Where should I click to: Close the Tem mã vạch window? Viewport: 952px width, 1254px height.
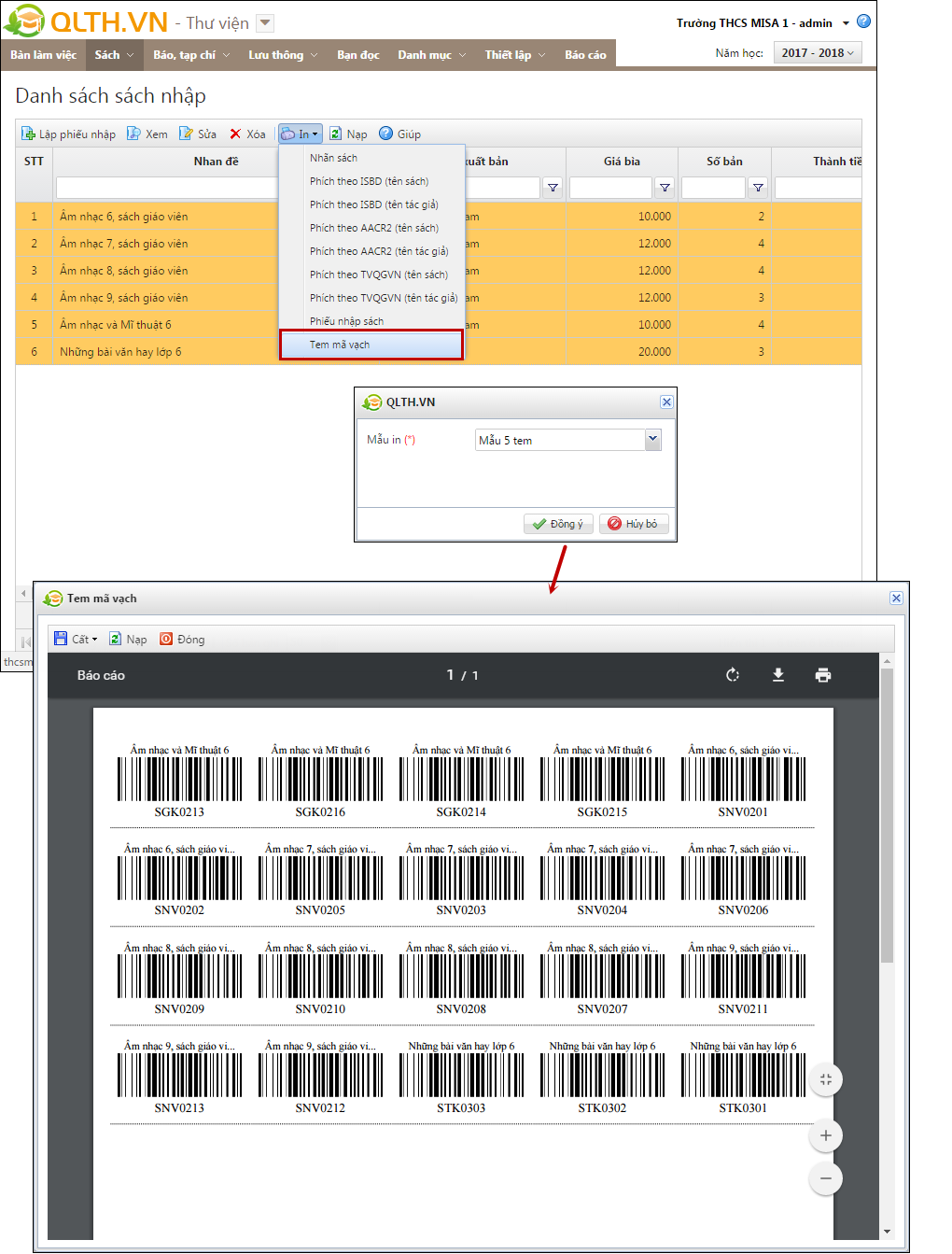point(896,598)
